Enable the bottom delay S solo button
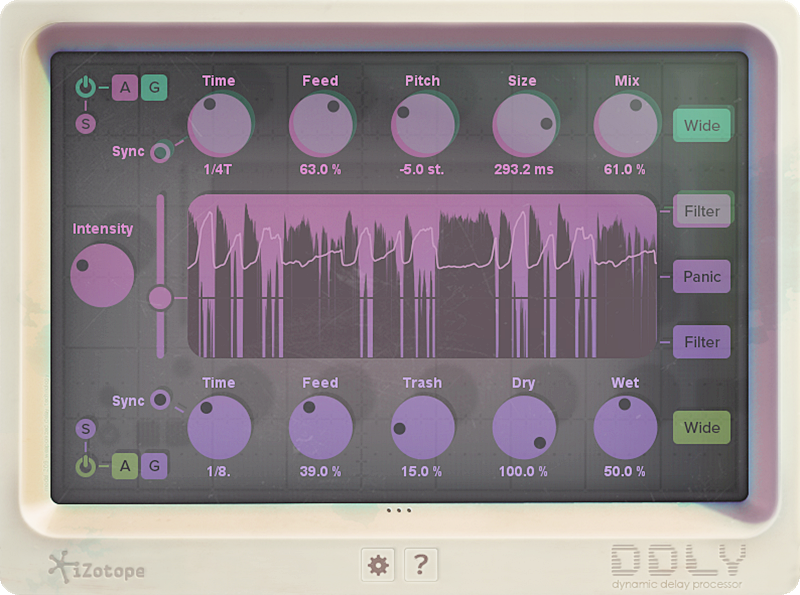 86,429
